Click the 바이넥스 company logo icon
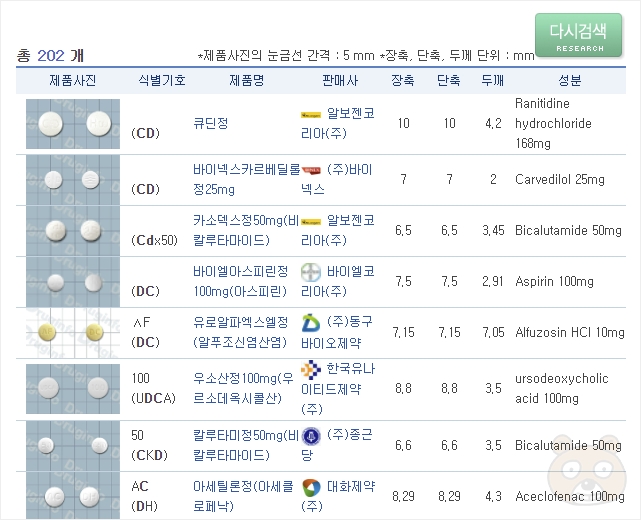 (x=311, y=170)
